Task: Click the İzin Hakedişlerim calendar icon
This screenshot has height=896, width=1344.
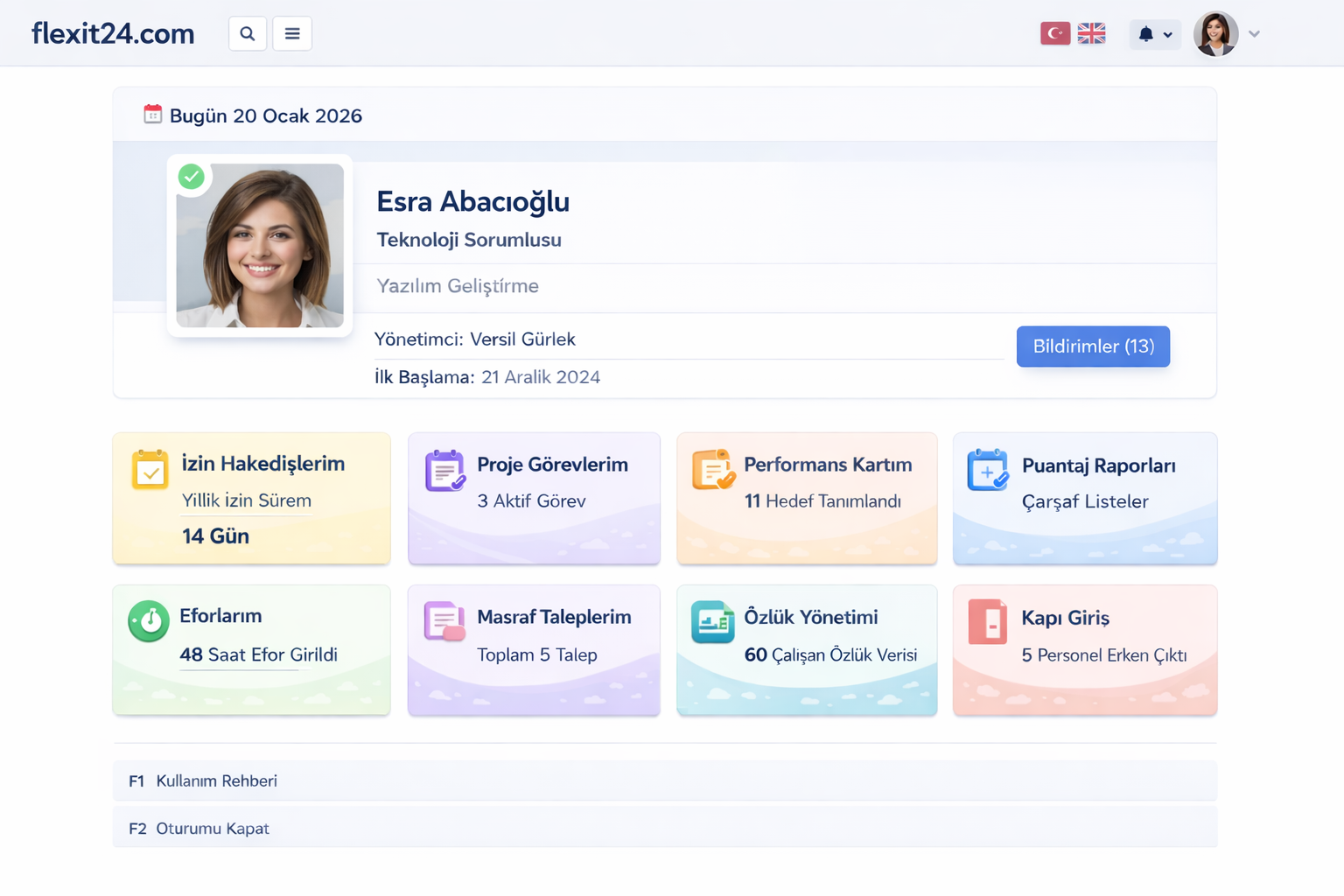Action: 150,470
